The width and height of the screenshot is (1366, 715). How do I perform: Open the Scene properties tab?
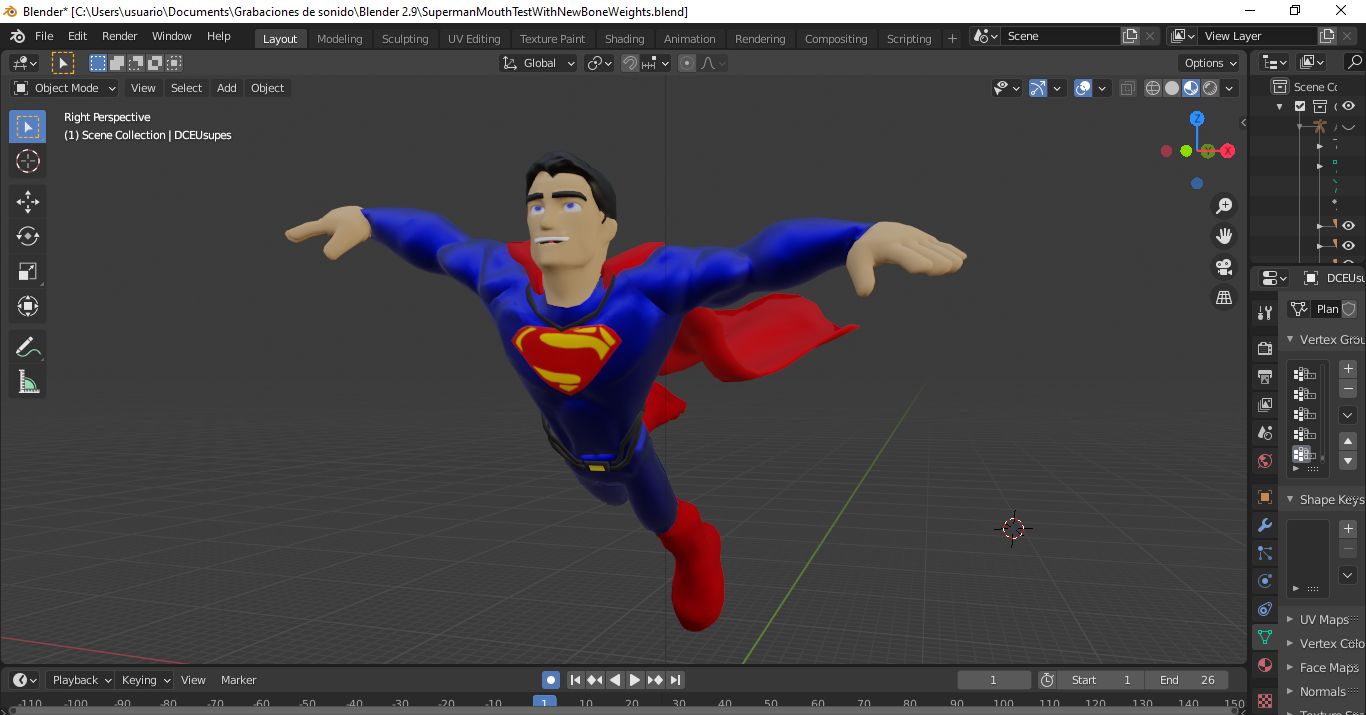point(1265,433)
